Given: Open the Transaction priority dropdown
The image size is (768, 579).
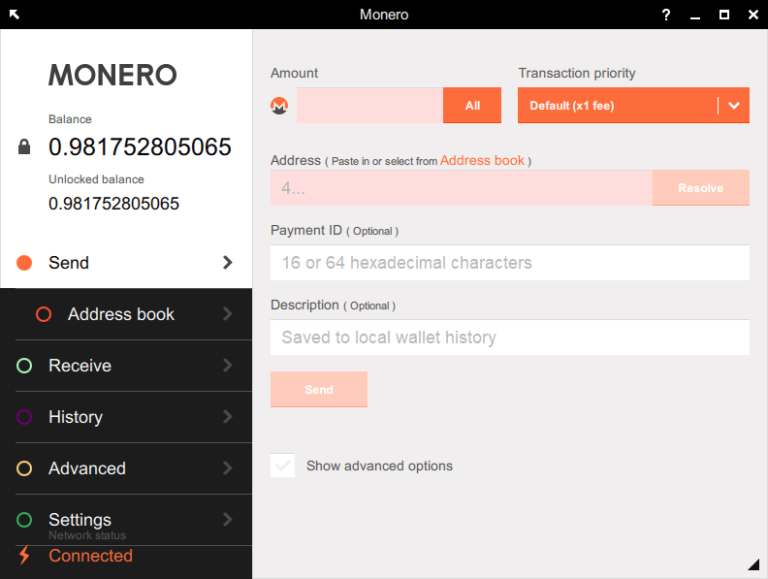Looking at the screenshot, I should [633, 105].
